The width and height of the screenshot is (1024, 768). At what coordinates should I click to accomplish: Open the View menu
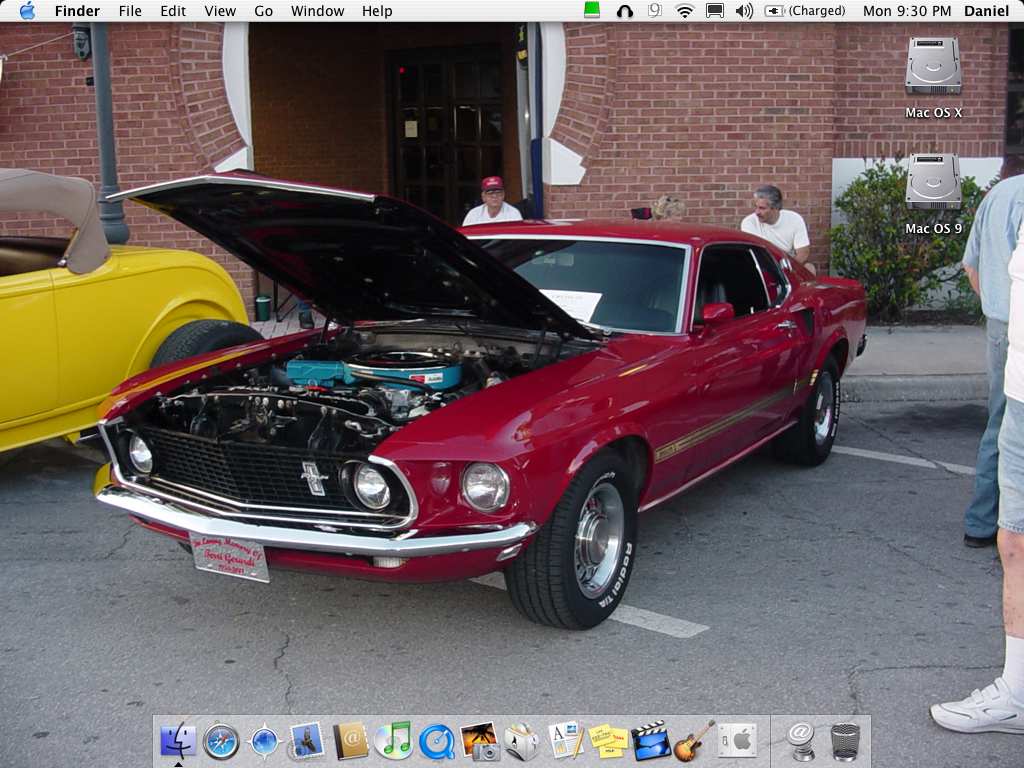(x=220, y=11)
